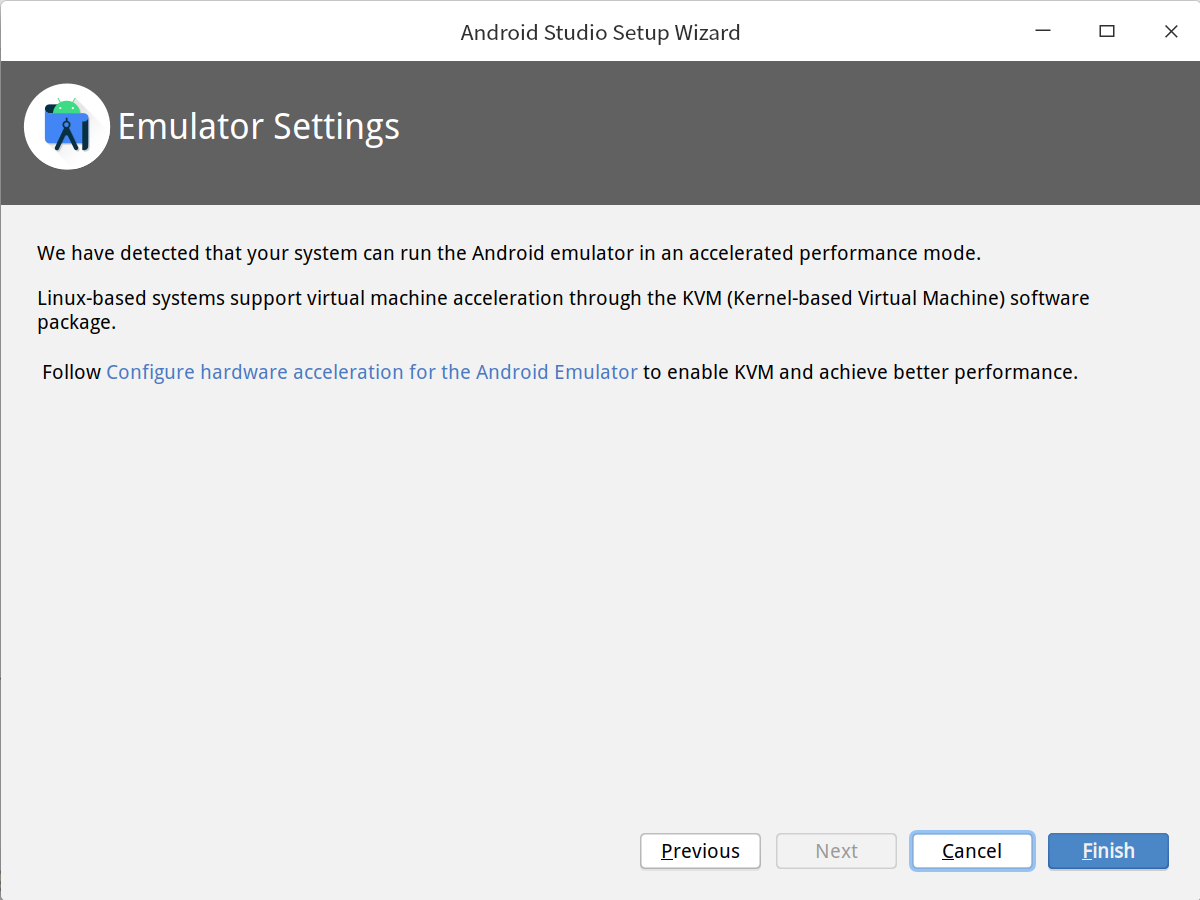This screenshot has height=900, width=1200.
Task: Maximize the Setup Wizard window
Action: click(1107, 32)
